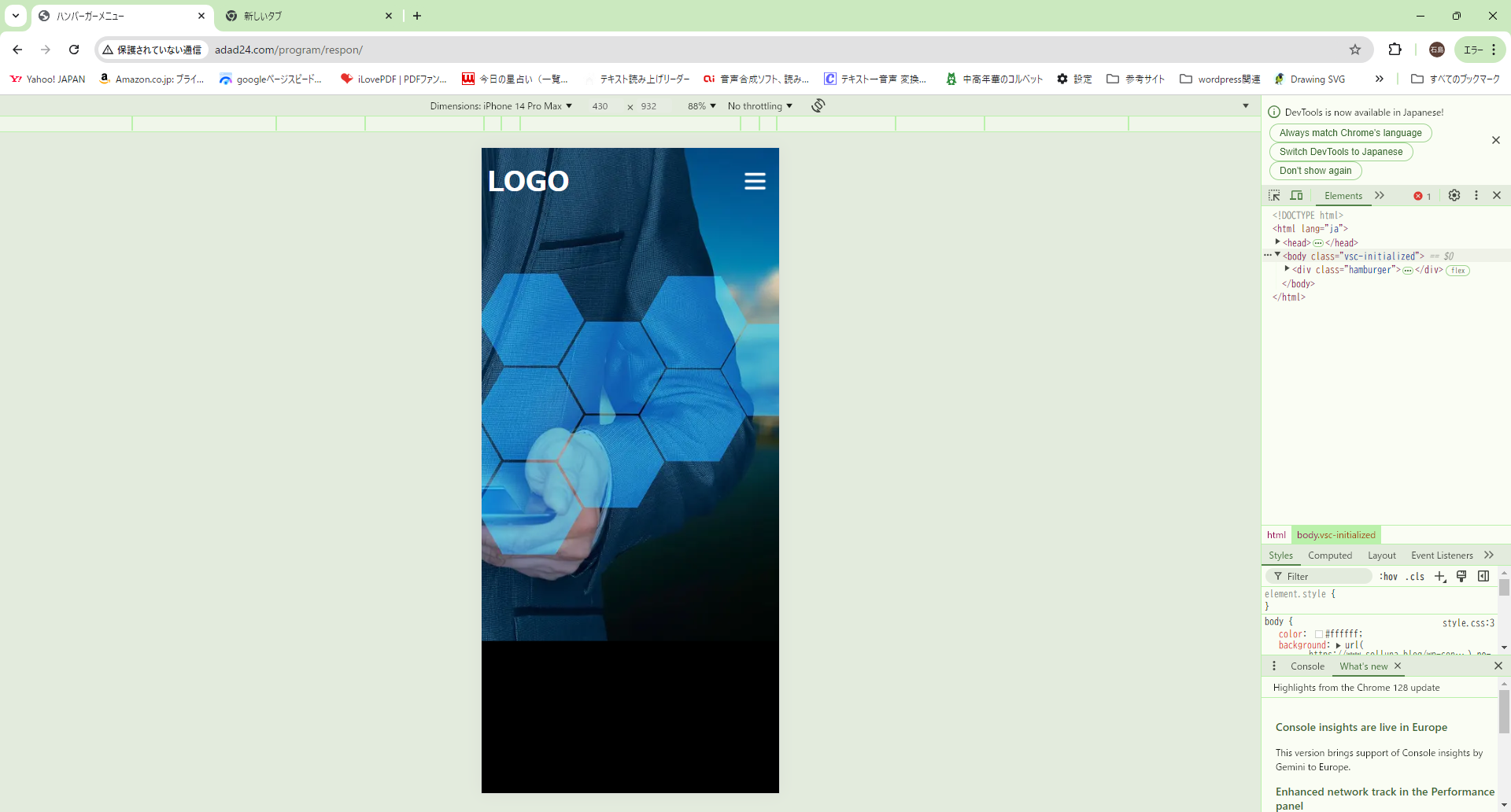
Task: Toggle the flex badge on hamburger div
Action: 1458,271
